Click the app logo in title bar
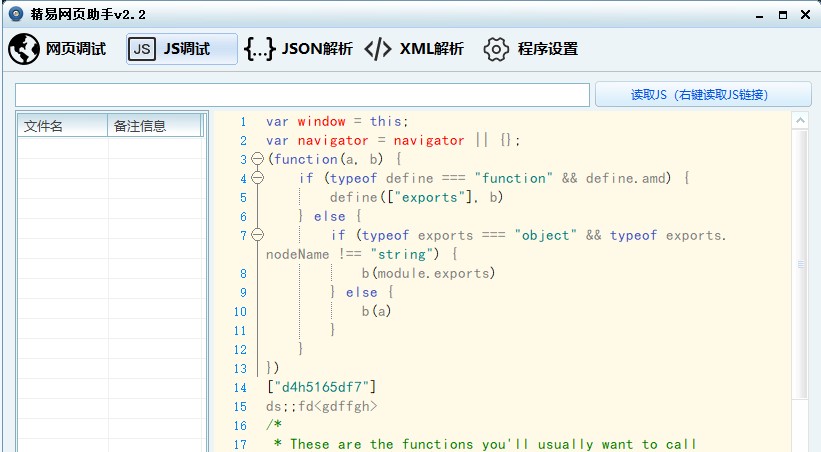The height and width of the screenshot is (452, 821). (15, 14)
